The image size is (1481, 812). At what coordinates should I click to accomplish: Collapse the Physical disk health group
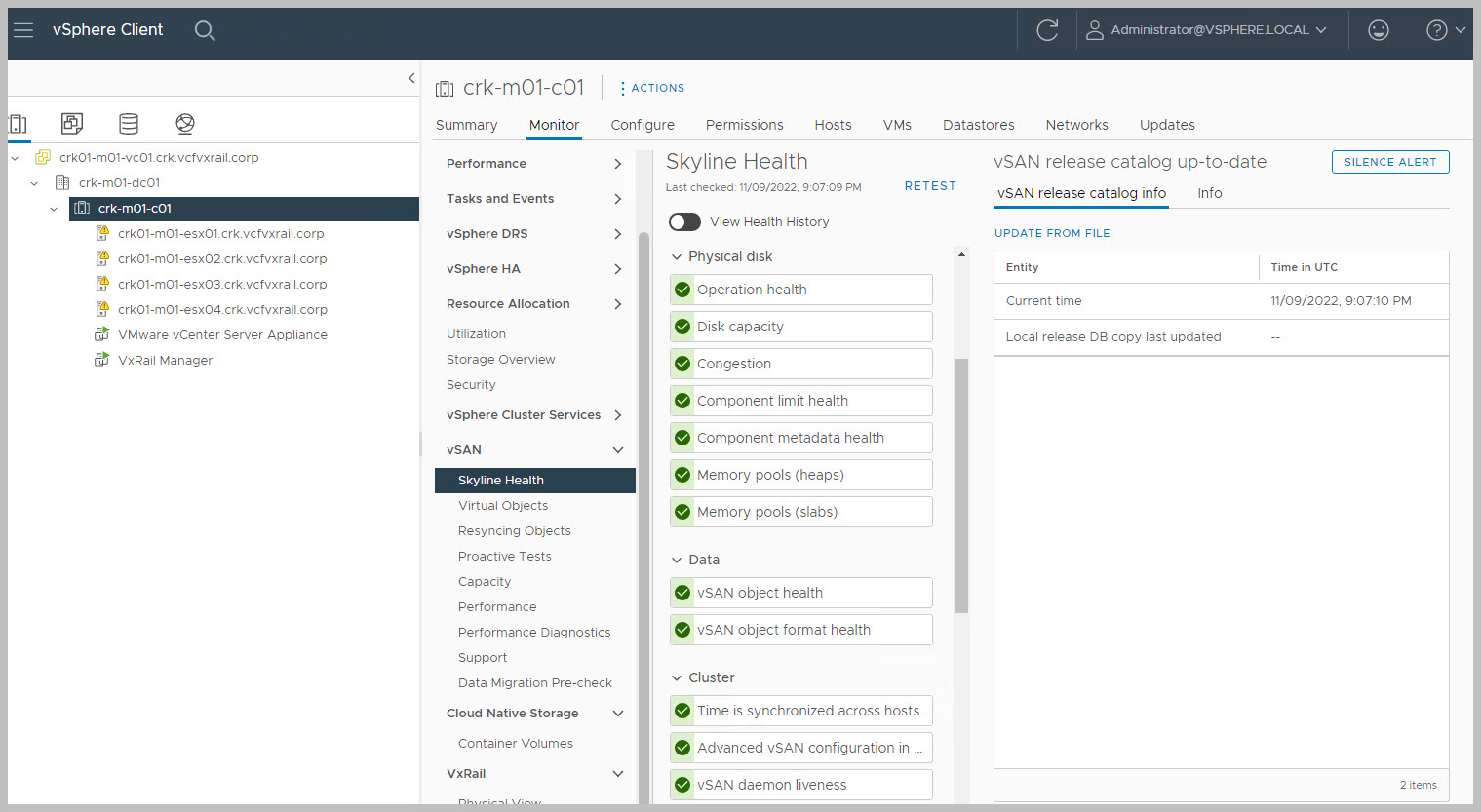[x=677, y=256]
